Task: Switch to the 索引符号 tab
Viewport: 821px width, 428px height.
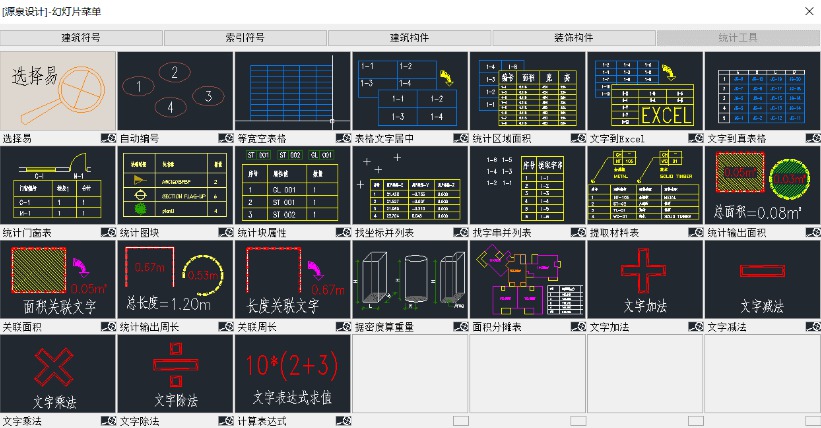Action: pyautogui.click(x=245, y=38)
